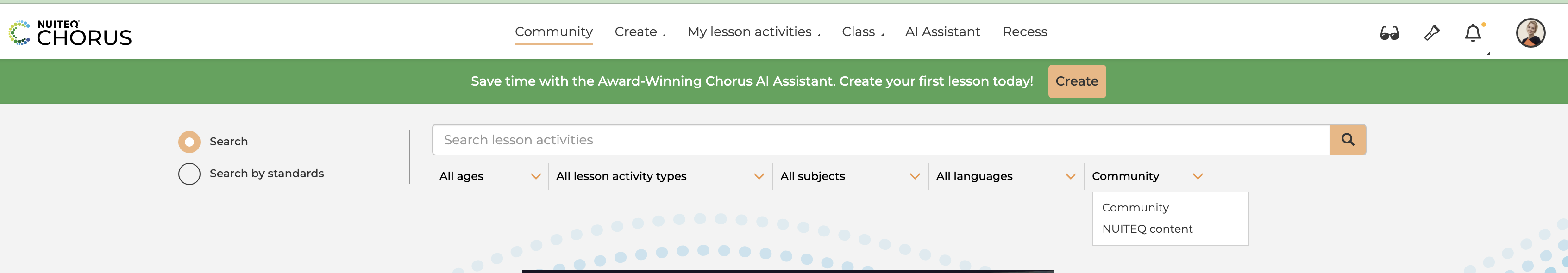Expand the All subjects filter
Viewport: 1568px width, 273px height.
(850, 176)
